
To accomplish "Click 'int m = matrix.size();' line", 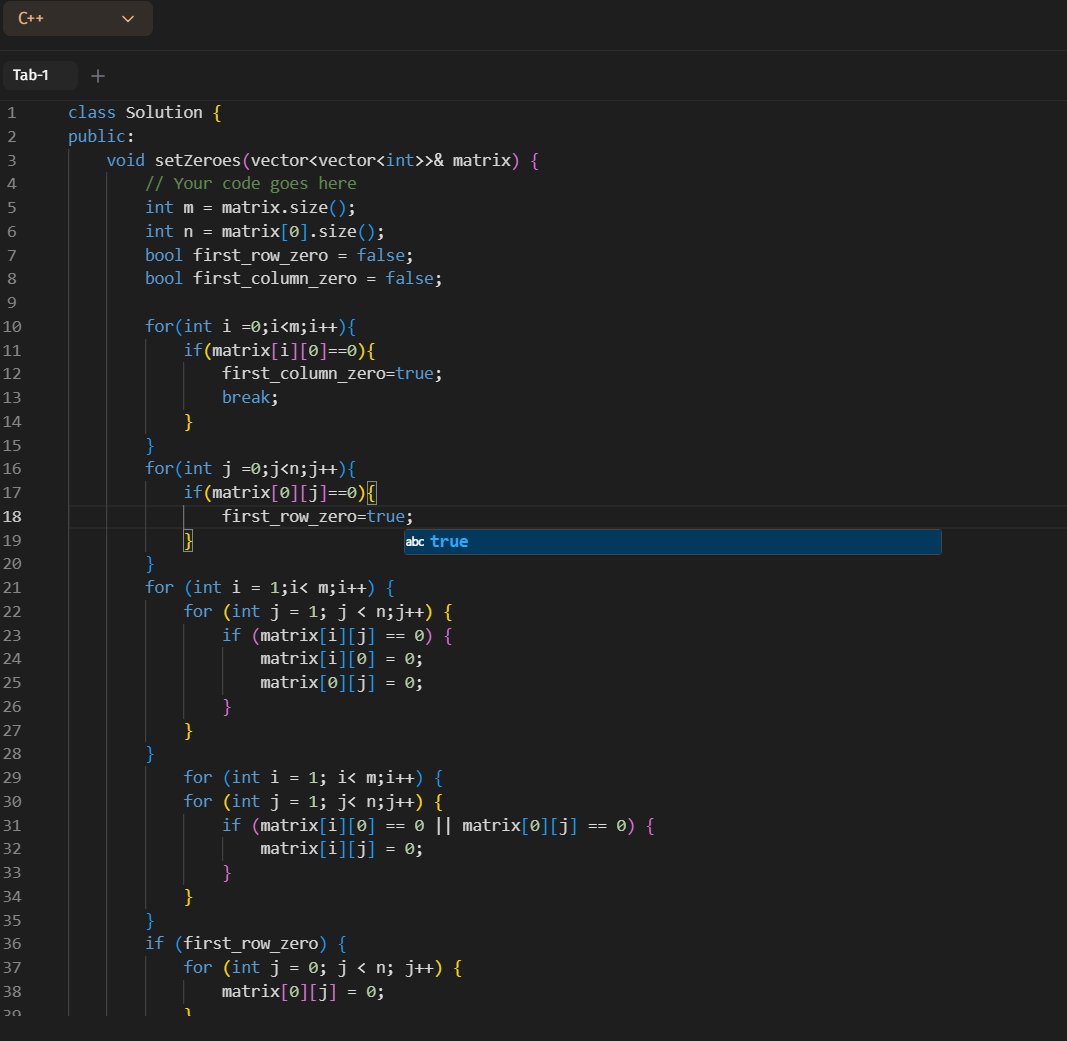I will pos(250,208).
